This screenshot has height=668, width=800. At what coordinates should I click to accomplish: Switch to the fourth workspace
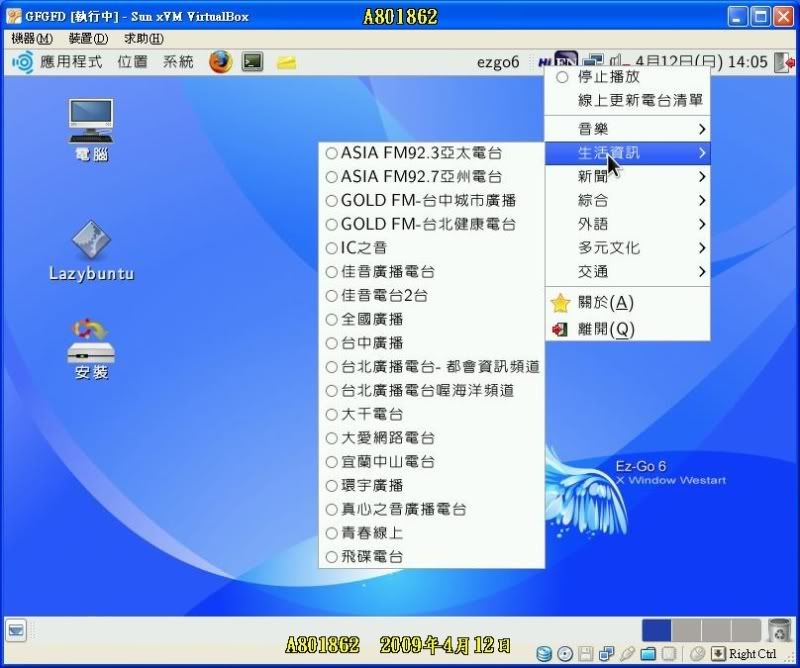[745, 630]
